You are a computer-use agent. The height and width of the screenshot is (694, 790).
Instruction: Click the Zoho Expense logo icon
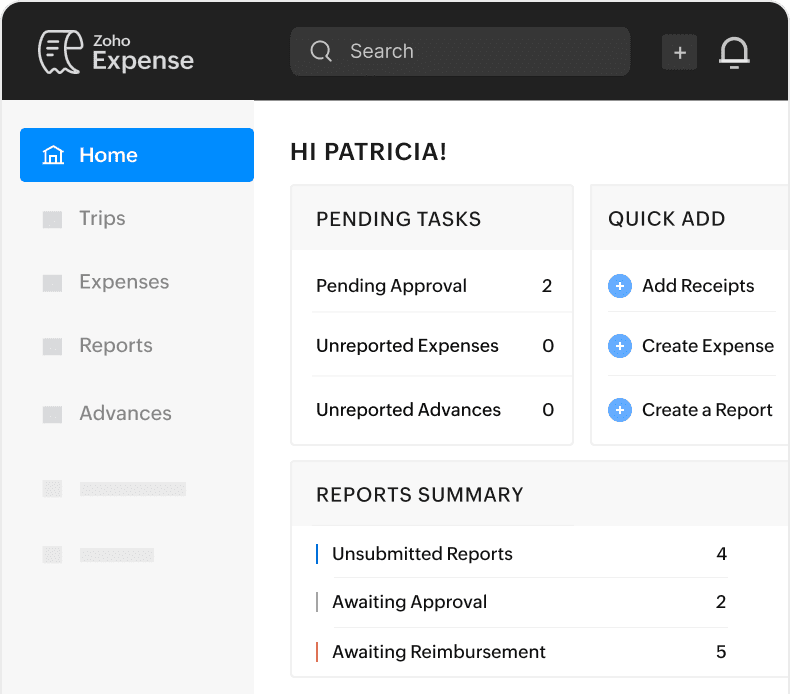click(60, 51)
